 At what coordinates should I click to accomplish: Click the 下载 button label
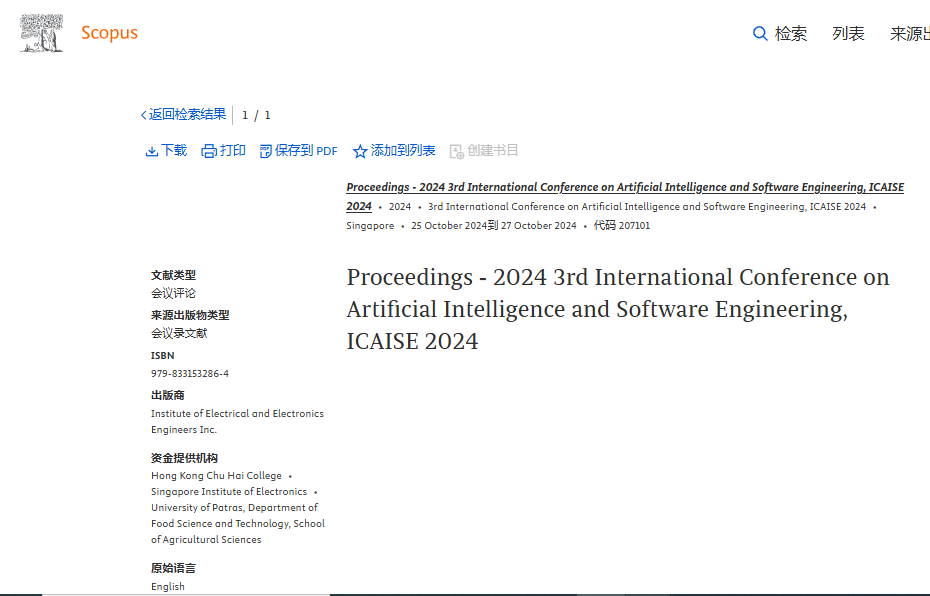click(x=174, y=151)
